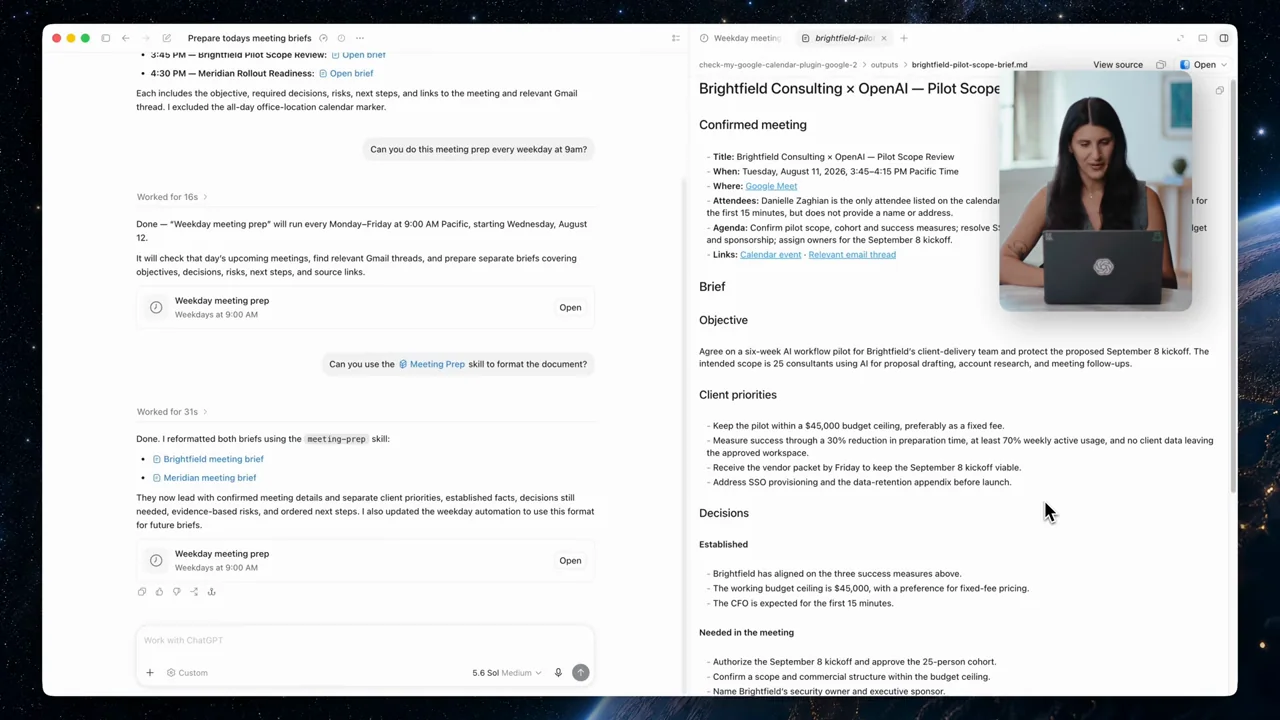The height and width of the screenshot is (720, 1280).
Task: Give thumbs up to the response
Action: (159, 592)
